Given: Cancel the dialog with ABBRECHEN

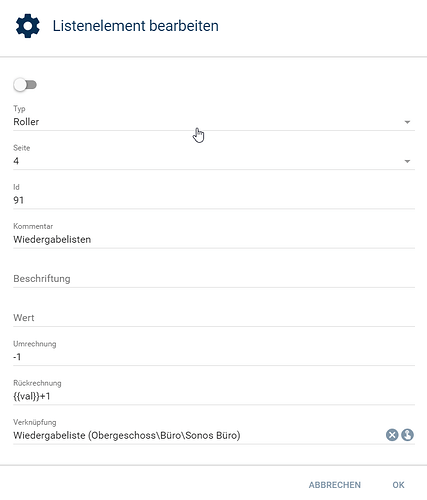Looking at the screenshot, I should point(335,485).
